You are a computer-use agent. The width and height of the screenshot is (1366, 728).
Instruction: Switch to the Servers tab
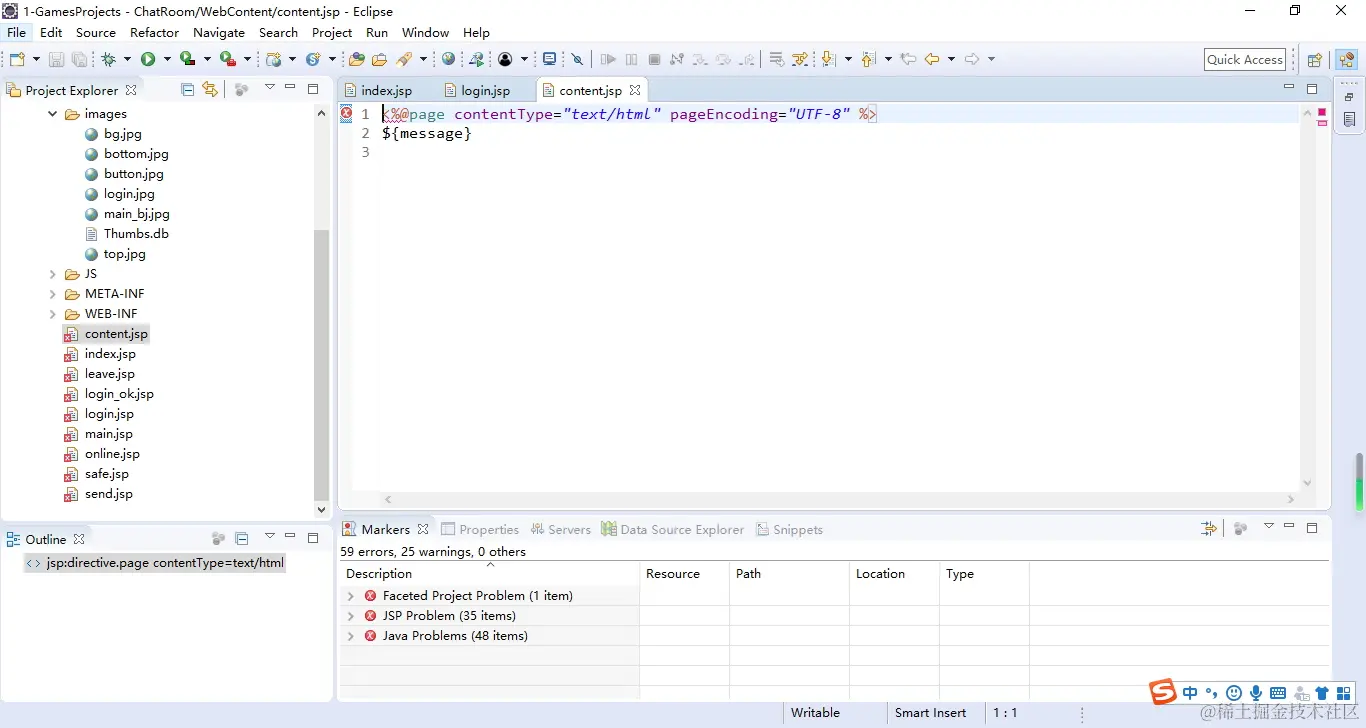[560, 529]
